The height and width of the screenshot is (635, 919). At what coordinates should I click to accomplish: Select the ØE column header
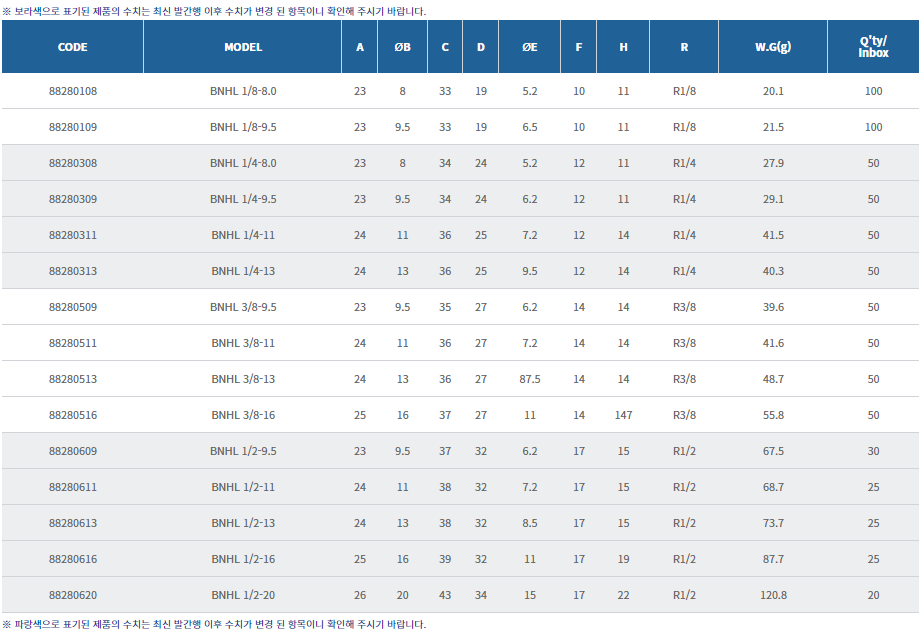pyautogui.click(x=530, y=47)
